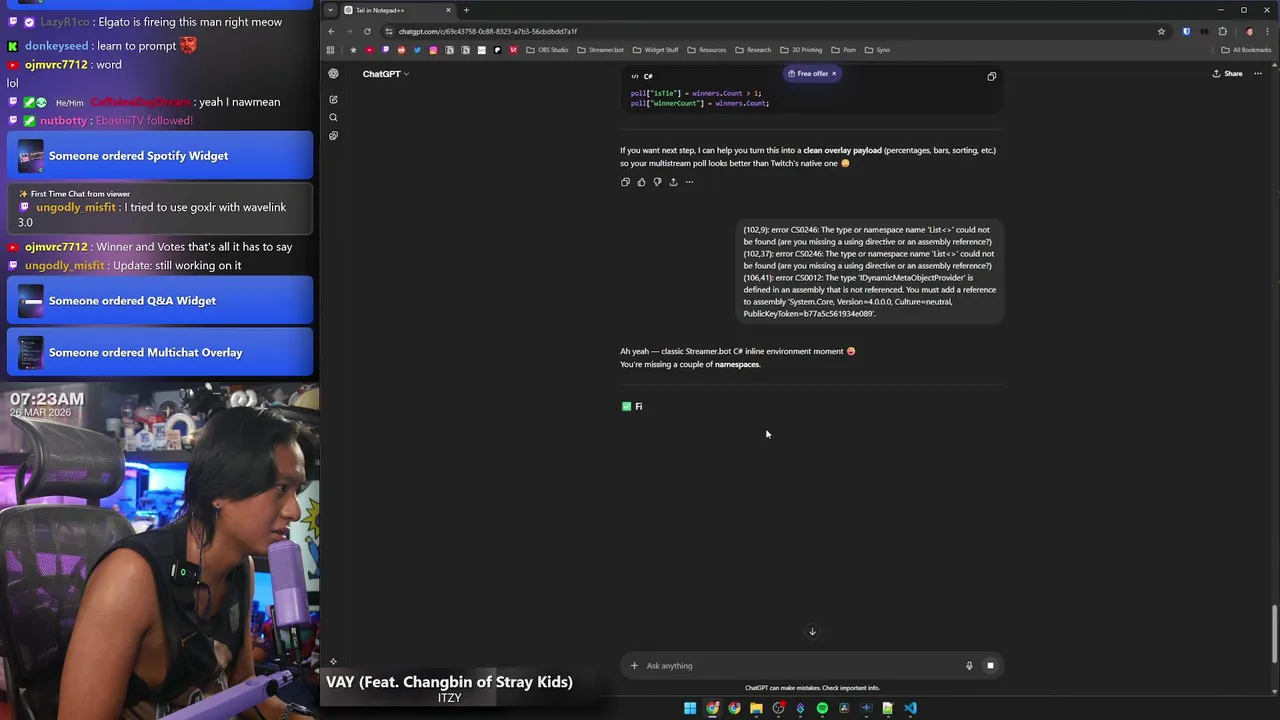Open the Windows Start menu
Viewport: 1280px width, 720px height.
coord(690,708)
